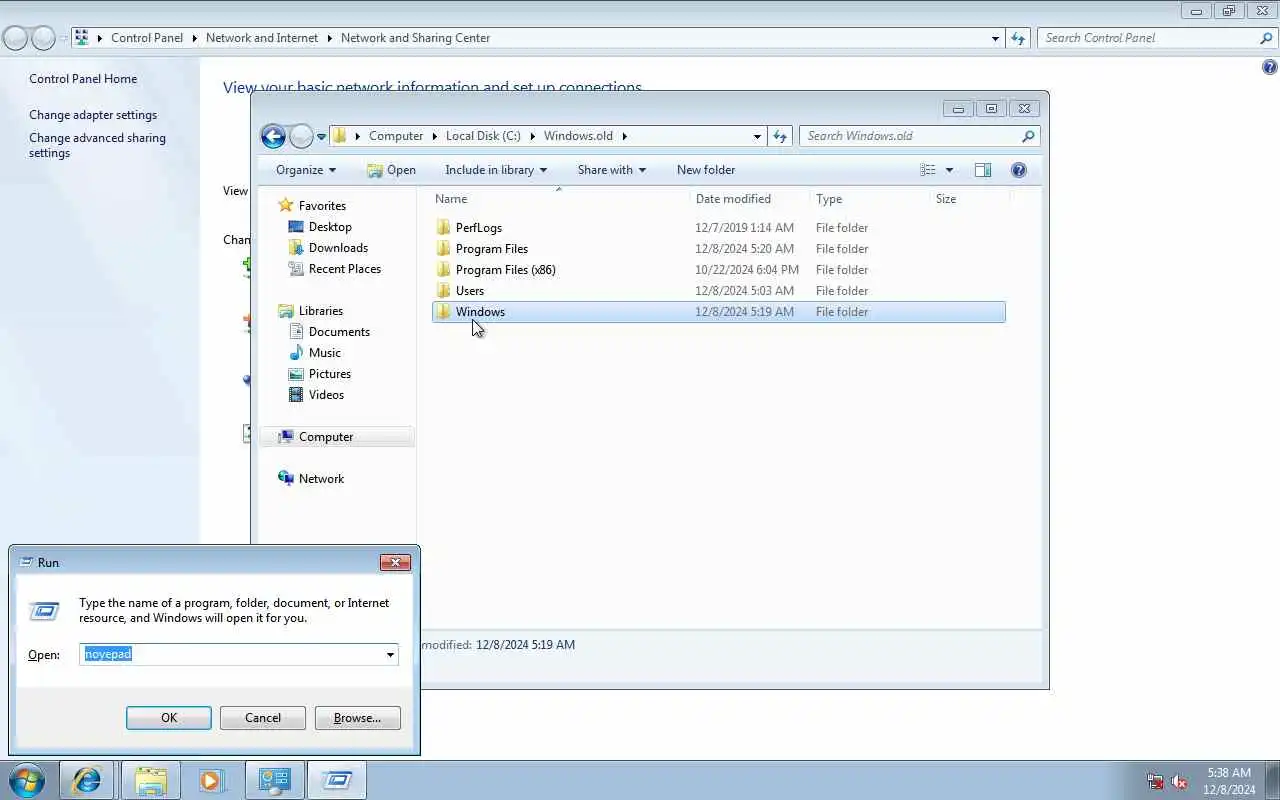The image size is (1280, 800).
Task: Click OK in the Run dialog
Action: click(x=169, y=718)
